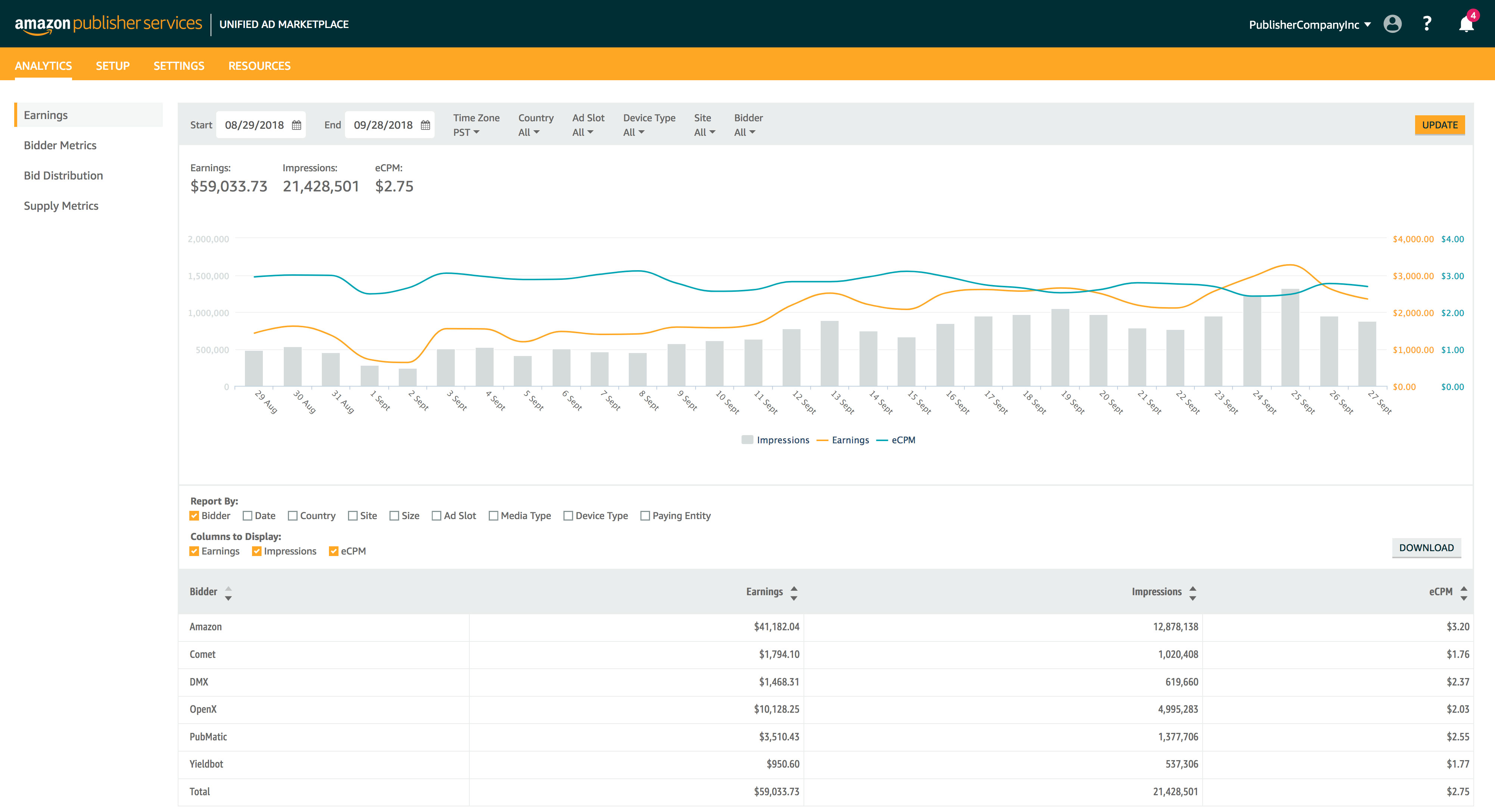The height and width of the screenshot is (812, 1495).
Task: Select Bidder Metrics in the sidebar
Action: tap(60, 145)
